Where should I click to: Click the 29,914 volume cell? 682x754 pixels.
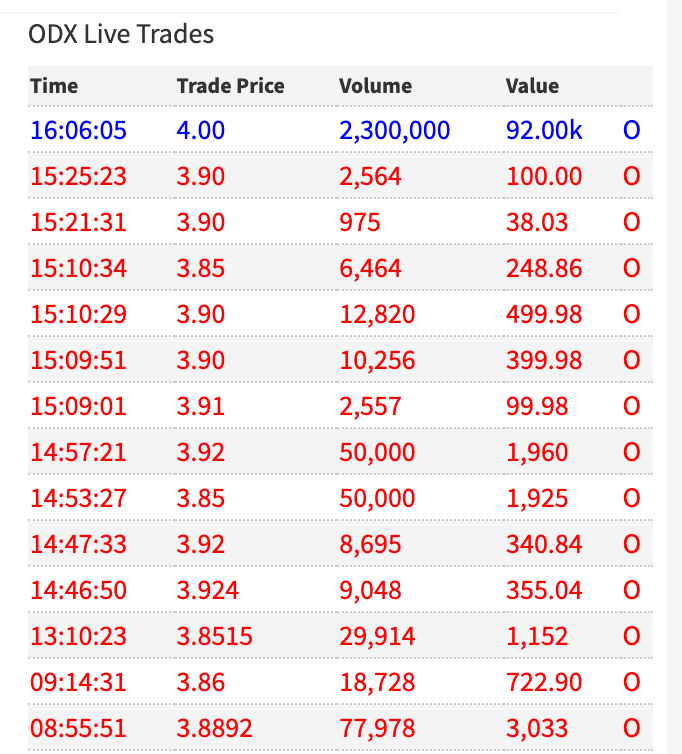point(377,636)
